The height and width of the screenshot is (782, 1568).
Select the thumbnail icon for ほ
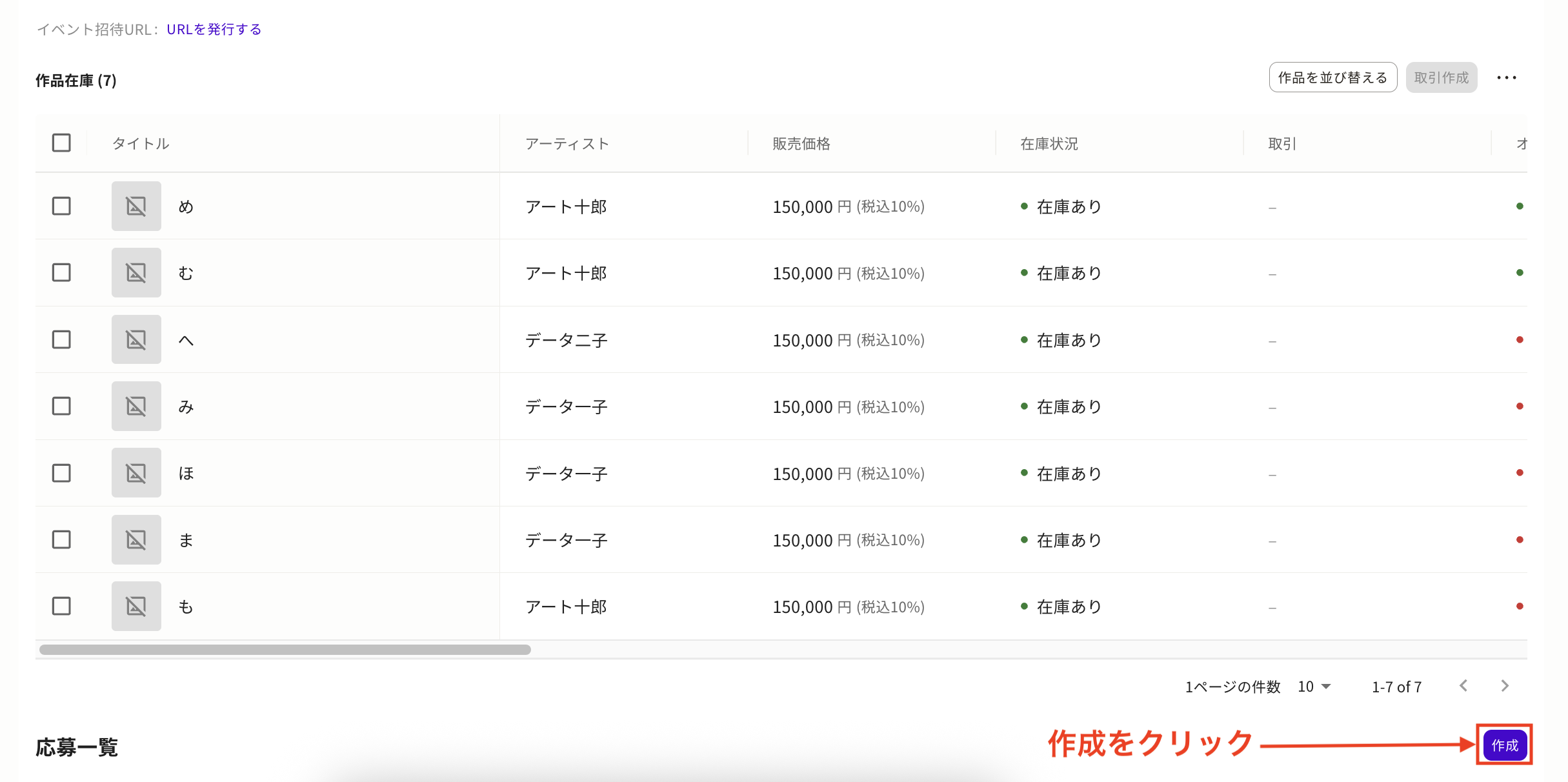tap(136, 473)
